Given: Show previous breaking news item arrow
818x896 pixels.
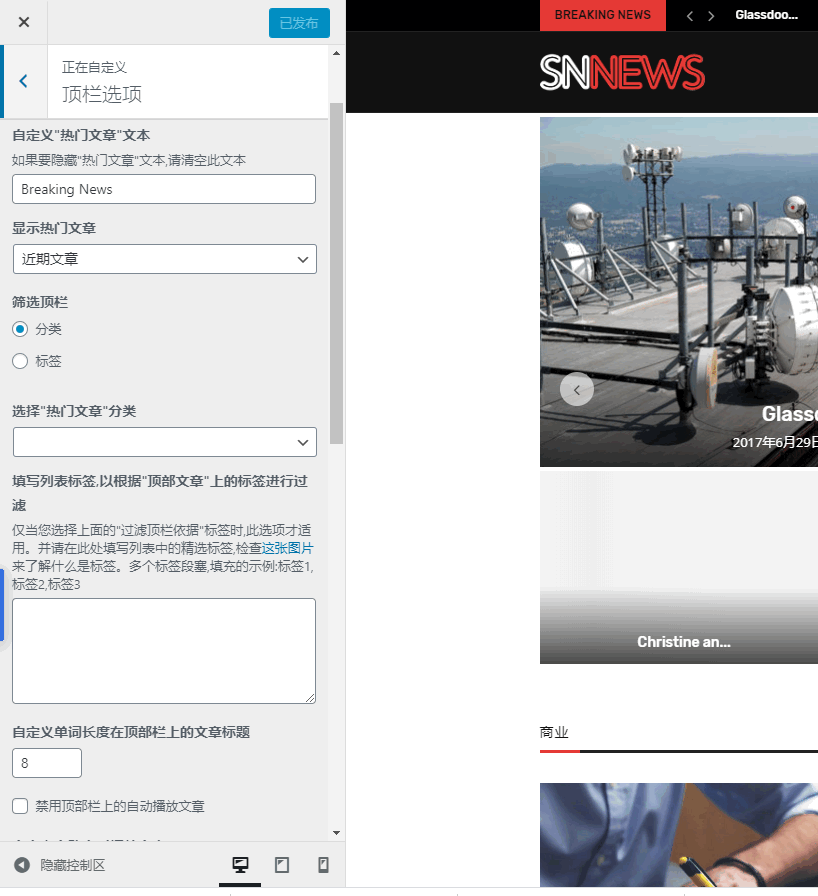Looking at the screenshot, I should pyautogui.click(x=690, y=16).
